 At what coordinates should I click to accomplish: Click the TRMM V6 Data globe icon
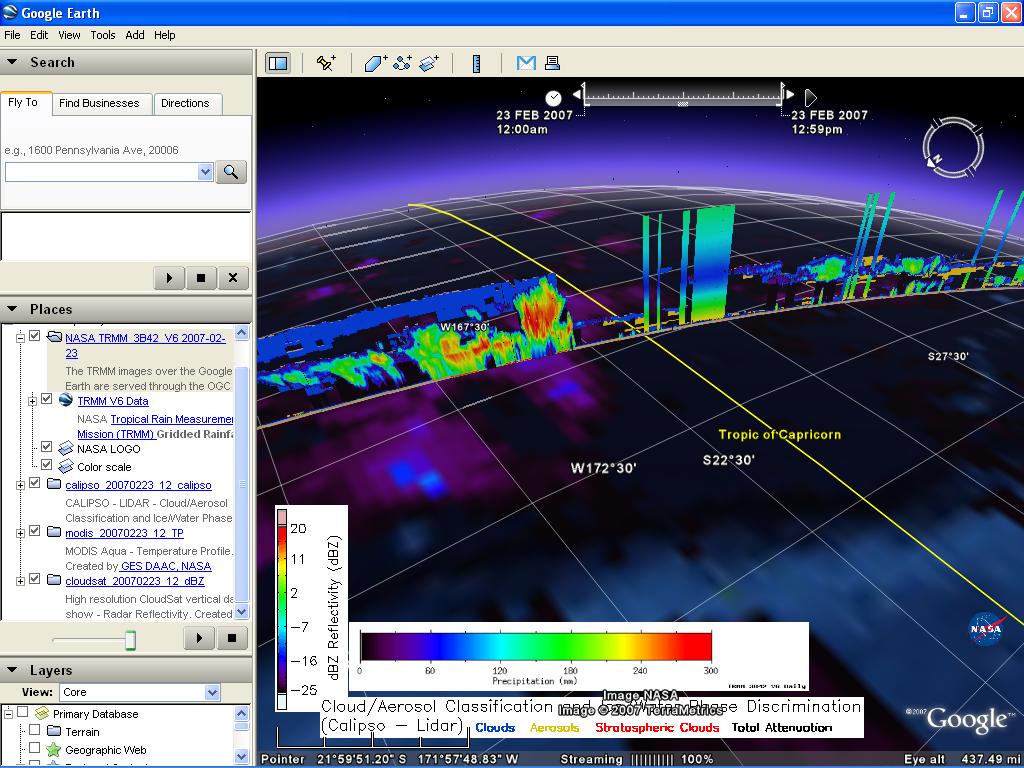point(65,400)
